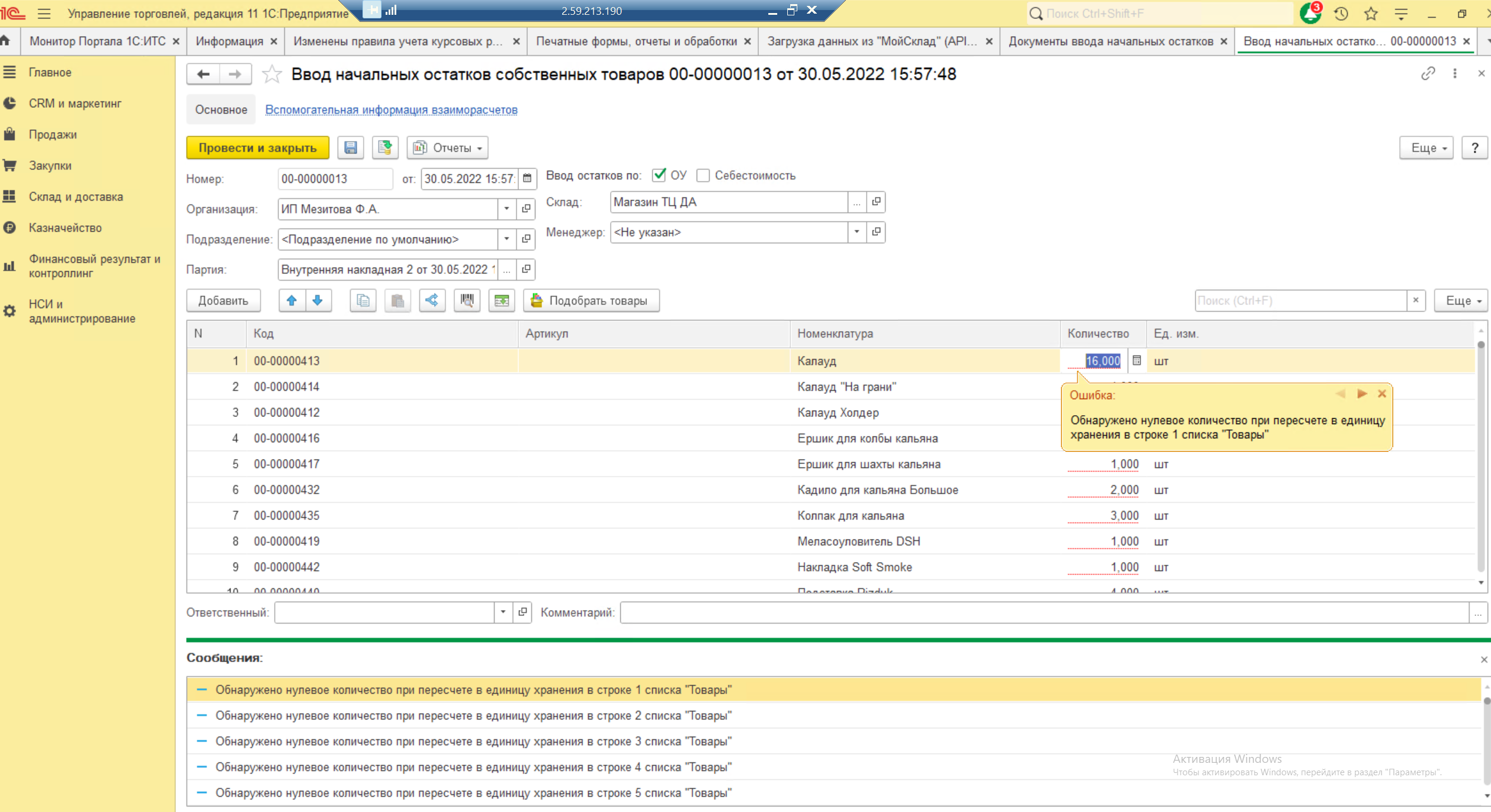This screenshot has width=1491, height=812.
Task: Select the error message for строка 3
Action: click(x=833, y=741)
